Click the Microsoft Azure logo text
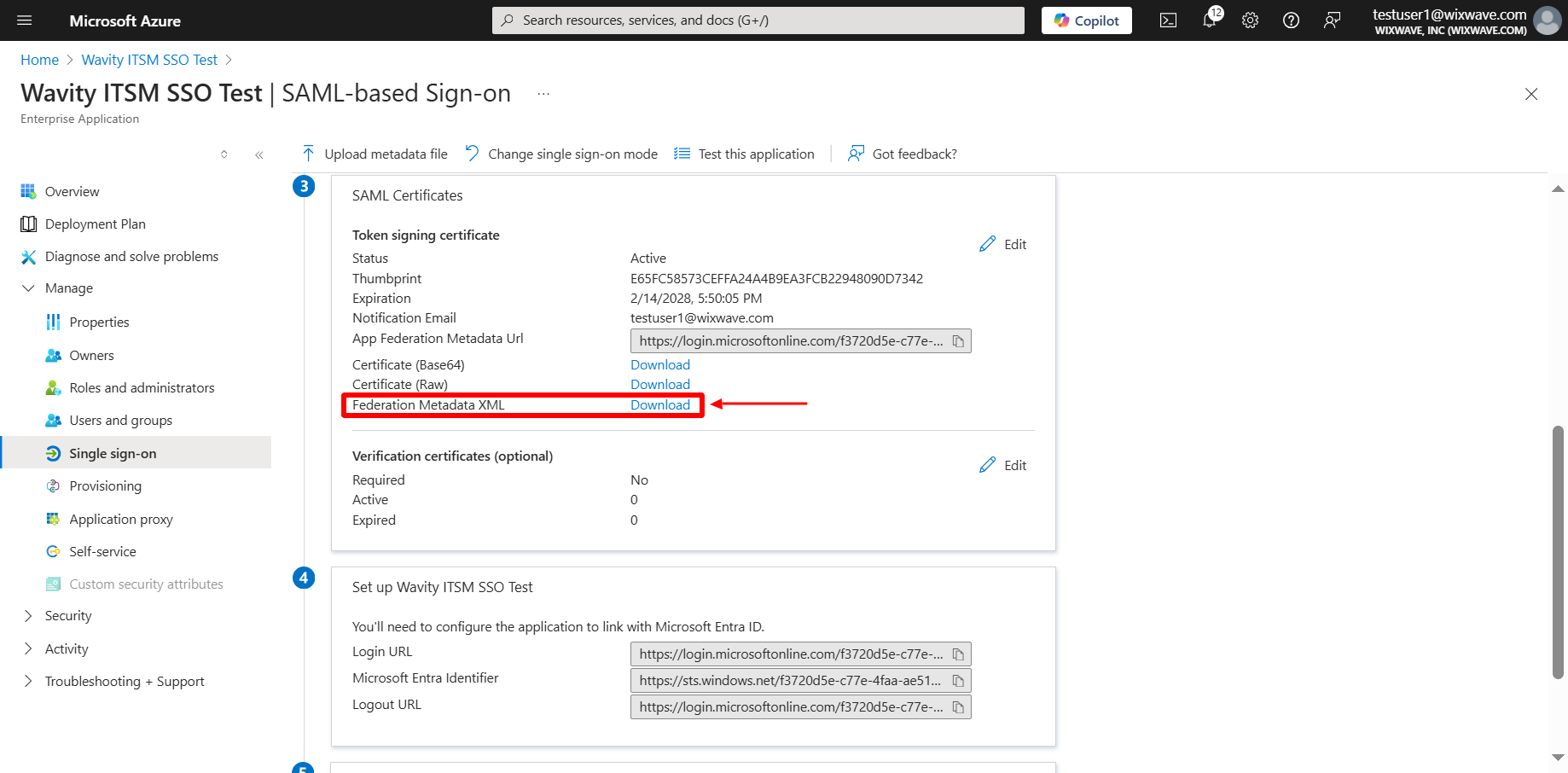This screenshot has width=1568, height=773. (125, 20)
